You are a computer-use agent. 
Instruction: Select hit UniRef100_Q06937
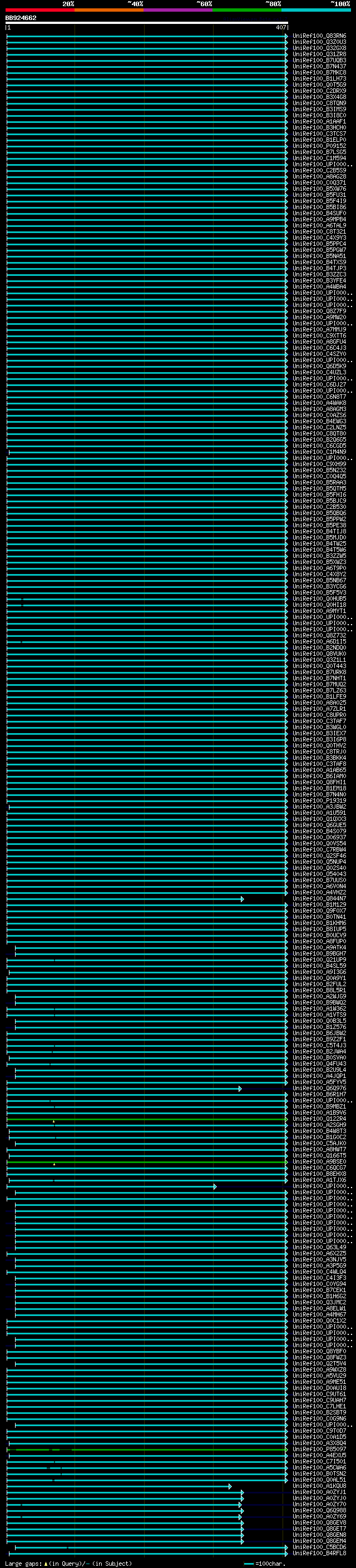[319, 838]
